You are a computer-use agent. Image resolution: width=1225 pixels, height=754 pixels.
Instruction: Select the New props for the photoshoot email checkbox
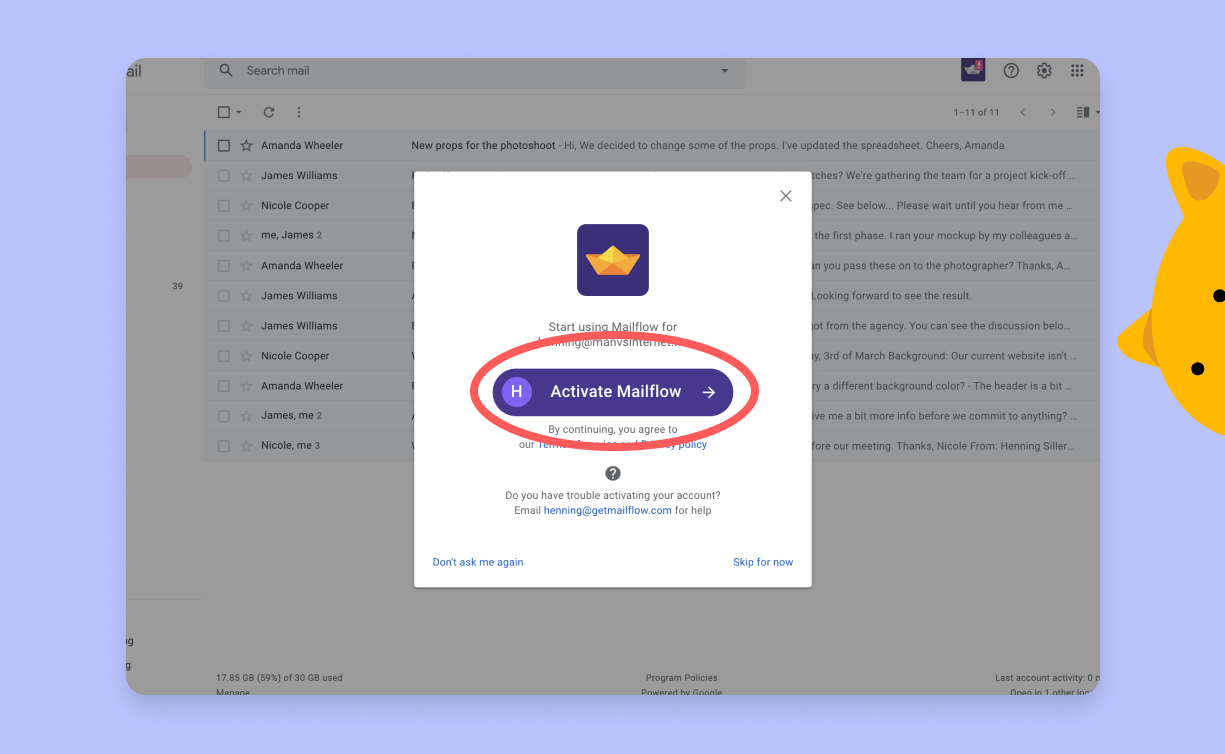224,146
